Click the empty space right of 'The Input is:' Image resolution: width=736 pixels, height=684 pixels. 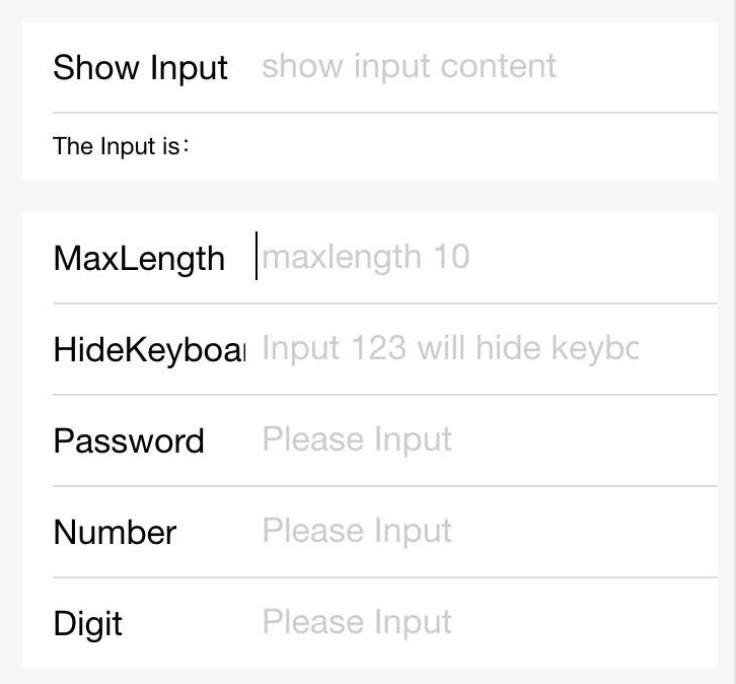click(450, 146)
